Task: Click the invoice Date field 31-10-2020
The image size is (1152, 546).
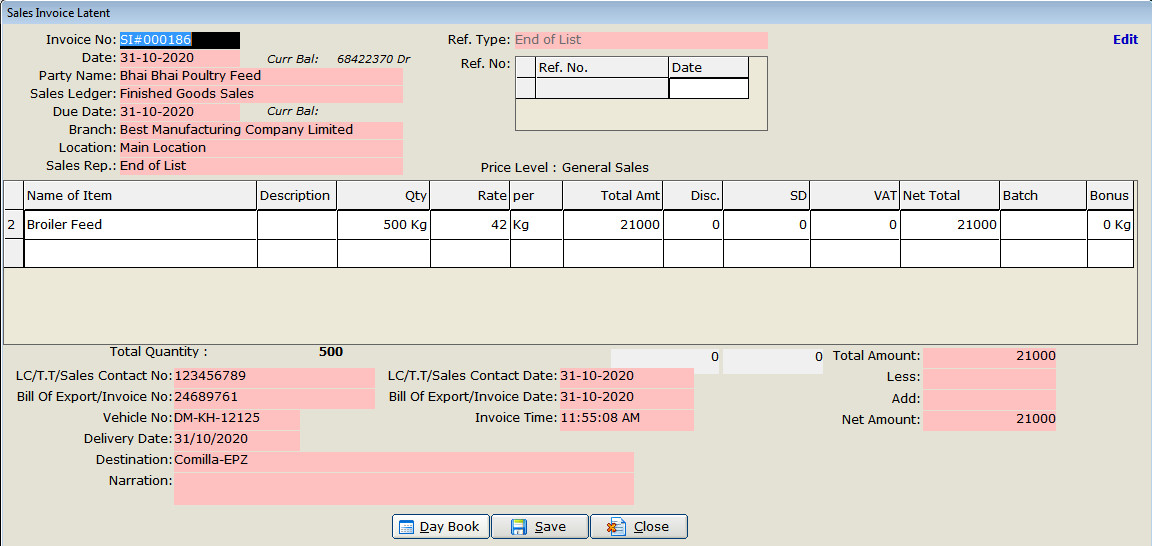Action: coord(179,57)
